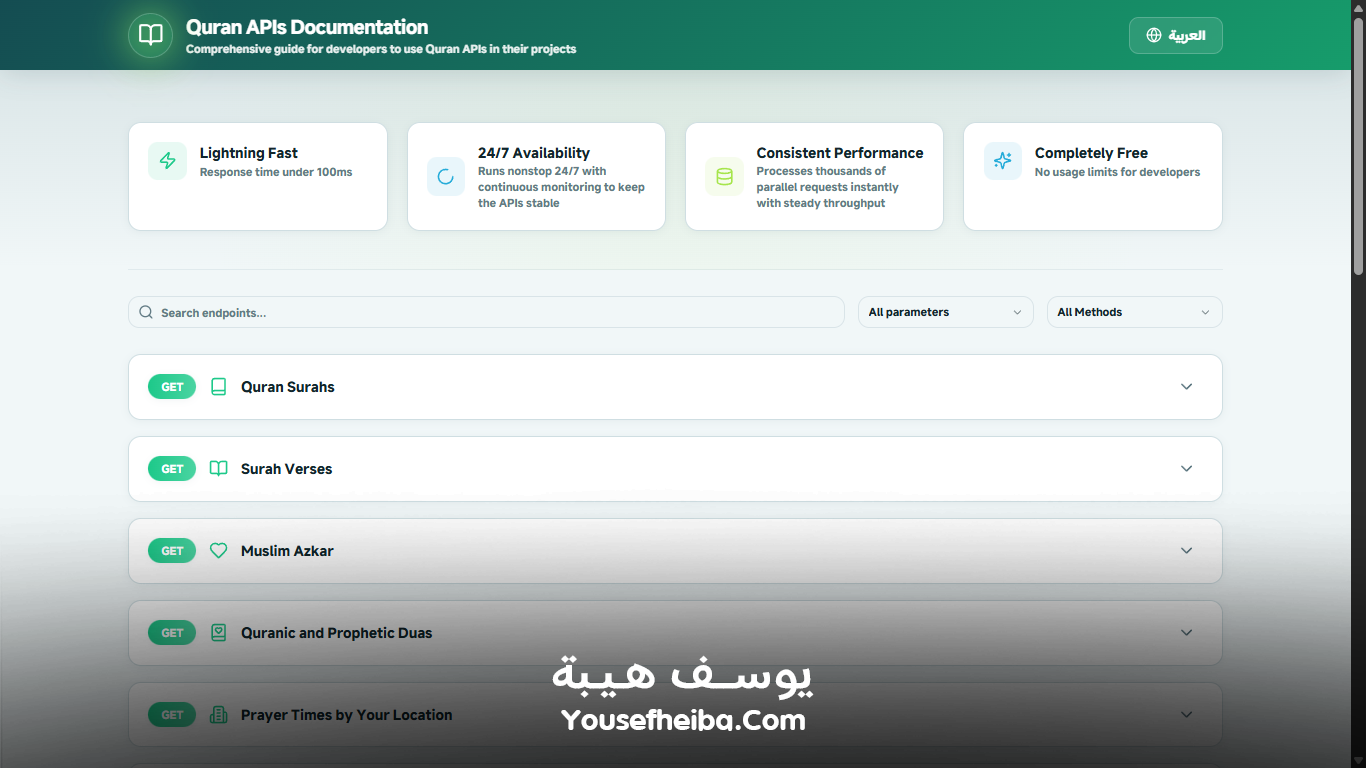Viewport: 1366px width, 768px height.
Task: Switch the page language to العربية
Action: (x=1175, y=35)
